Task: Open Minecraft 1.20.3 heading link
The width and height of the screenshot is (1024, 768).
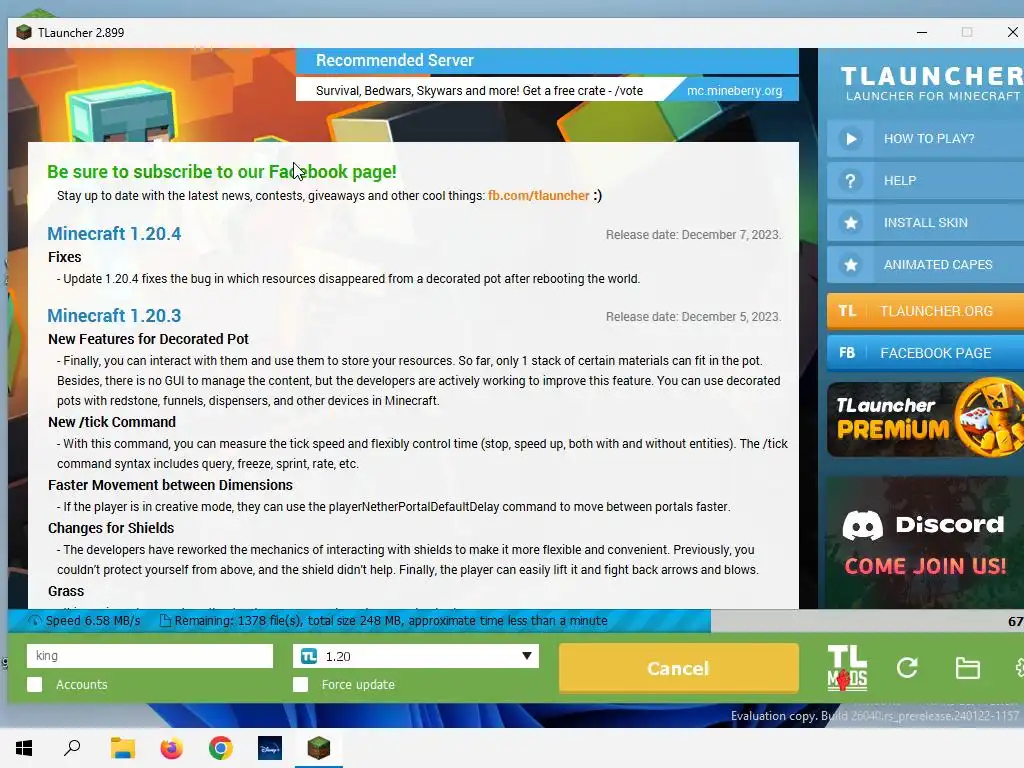Action: point(114,315)
